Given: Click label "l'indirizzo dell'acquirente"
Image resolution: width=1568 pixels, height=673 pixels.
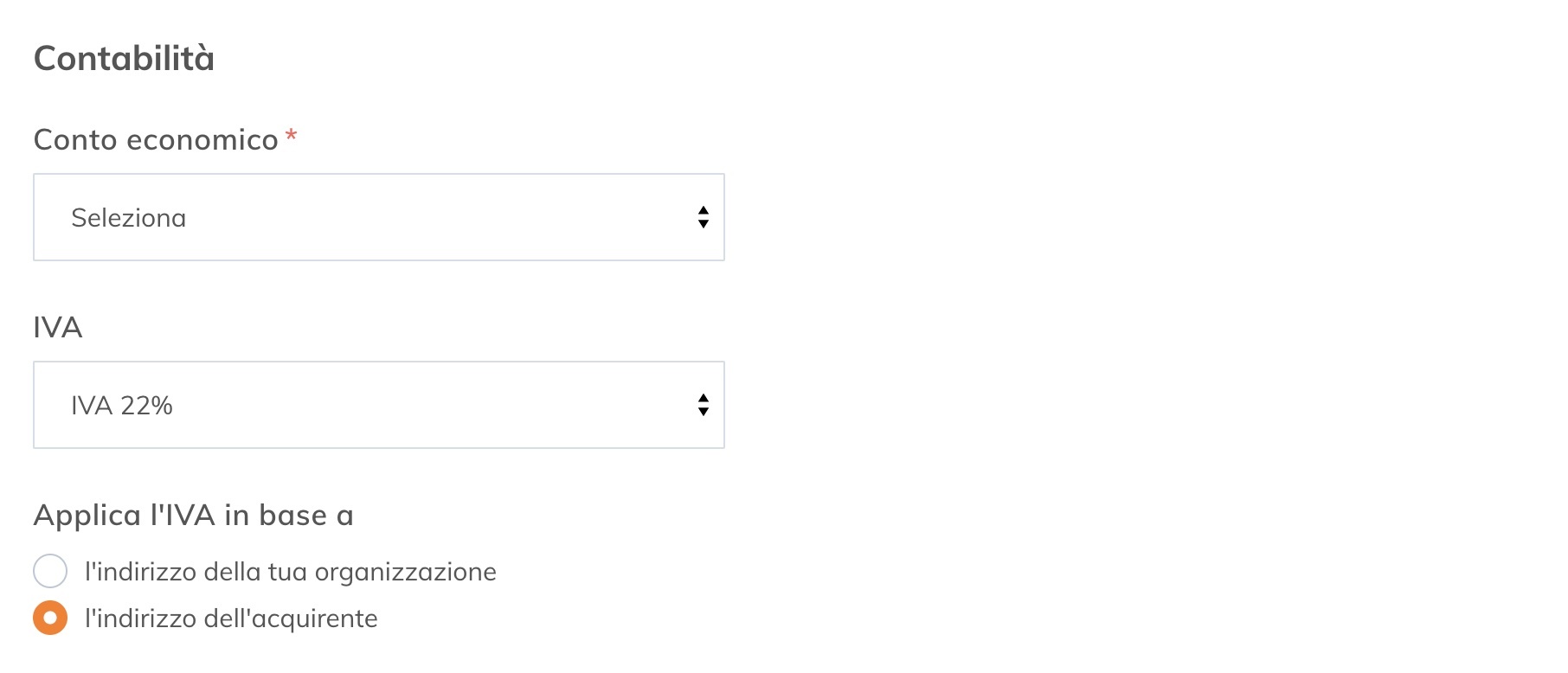Looking at the screenshot, I should point(231,619).
